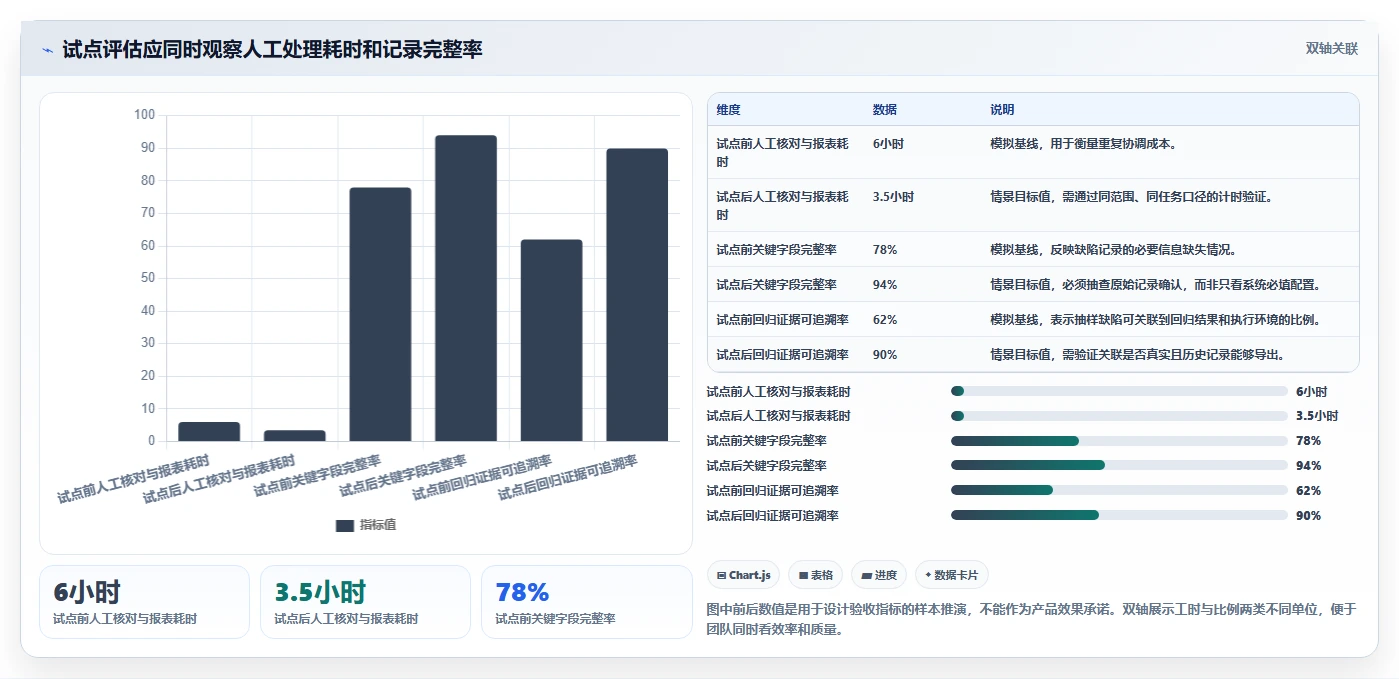Click the 6小时 value at the progress bar end
Screen dimensions: 1399x679
coord(1311,392)
